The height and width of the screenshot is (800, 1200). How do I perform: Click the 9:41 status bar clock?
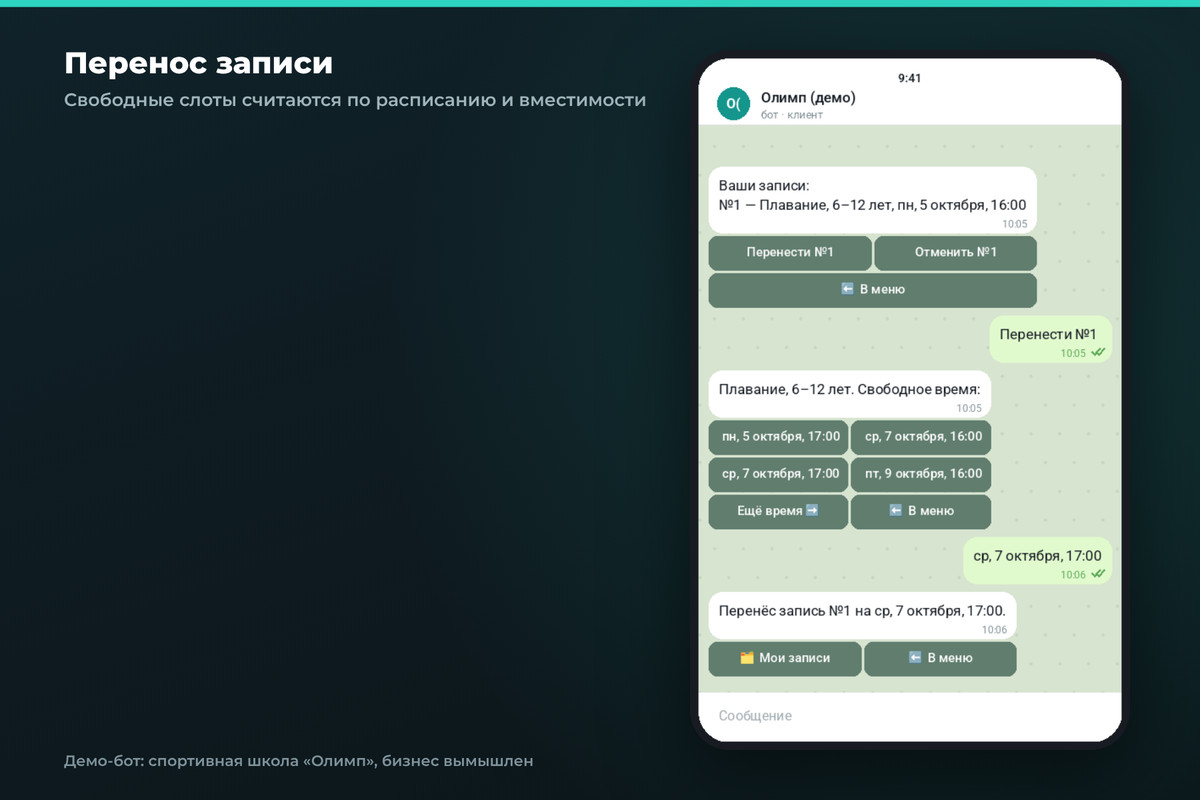910,78
